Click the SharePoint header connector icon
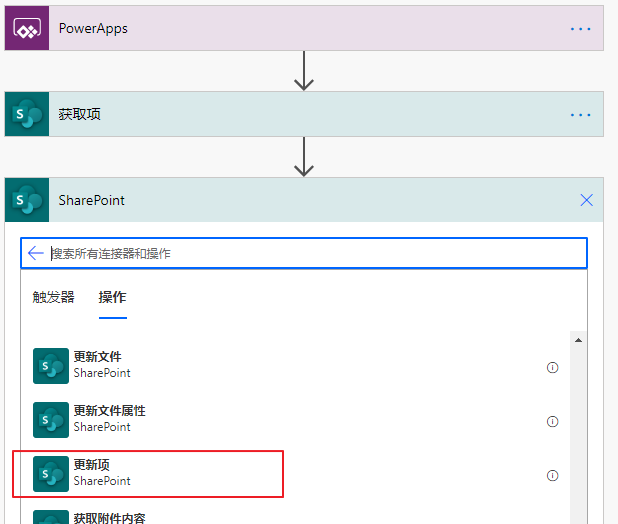This screenshot has width=618, height=524. pos(27,200)
